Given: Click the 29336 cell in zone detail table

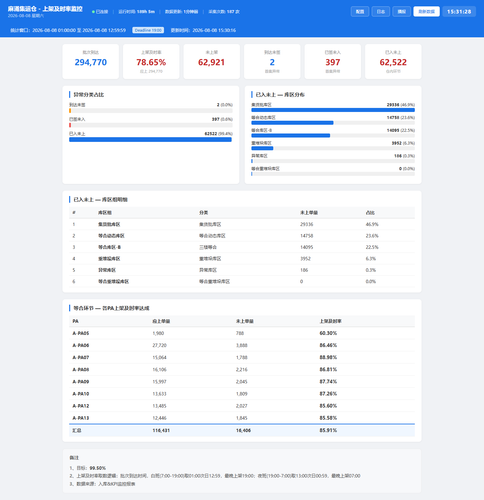Looking at the screenshot, I should coord(306,224).
